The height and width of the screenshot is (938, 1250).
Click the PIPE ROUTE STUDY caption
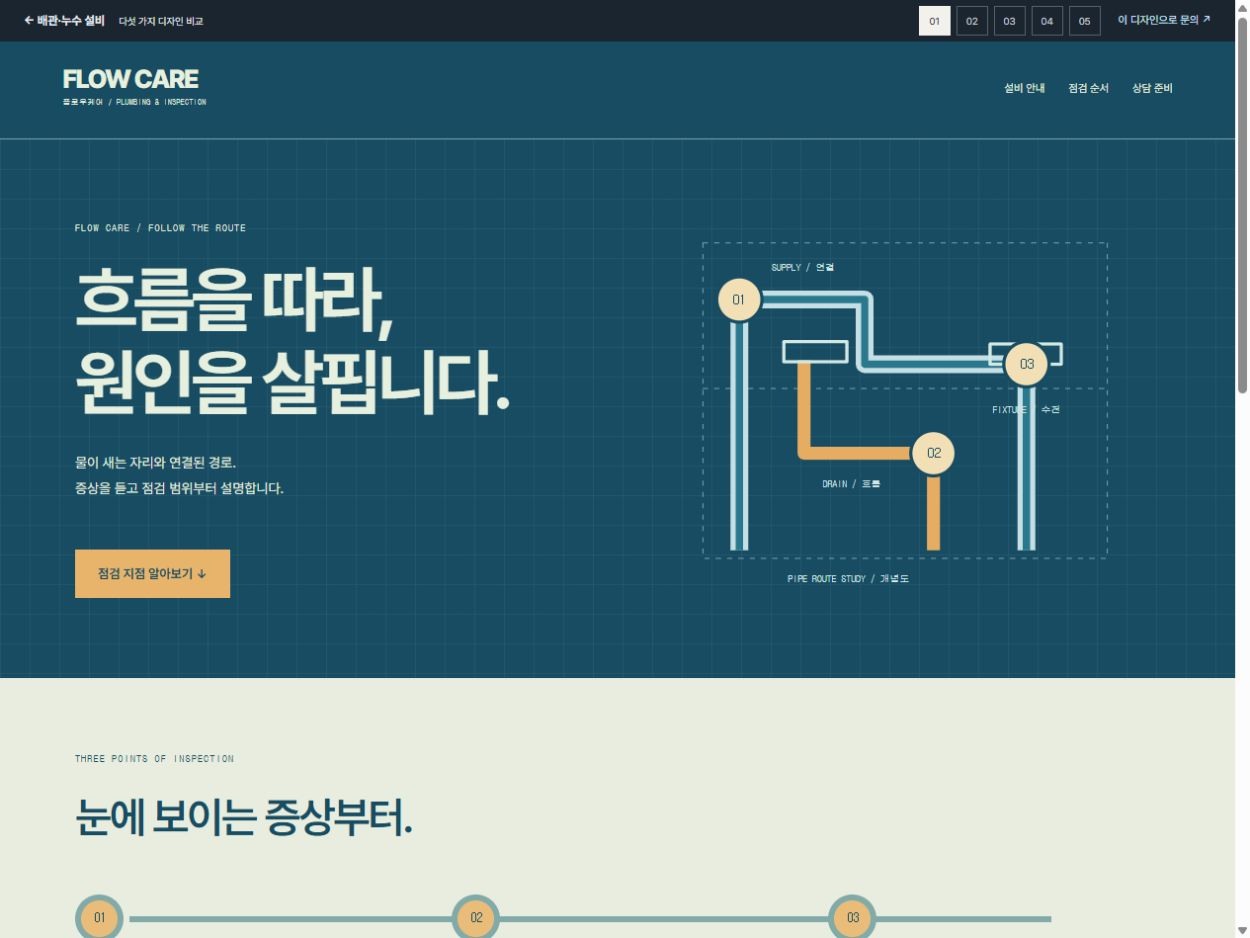point(848,579)
